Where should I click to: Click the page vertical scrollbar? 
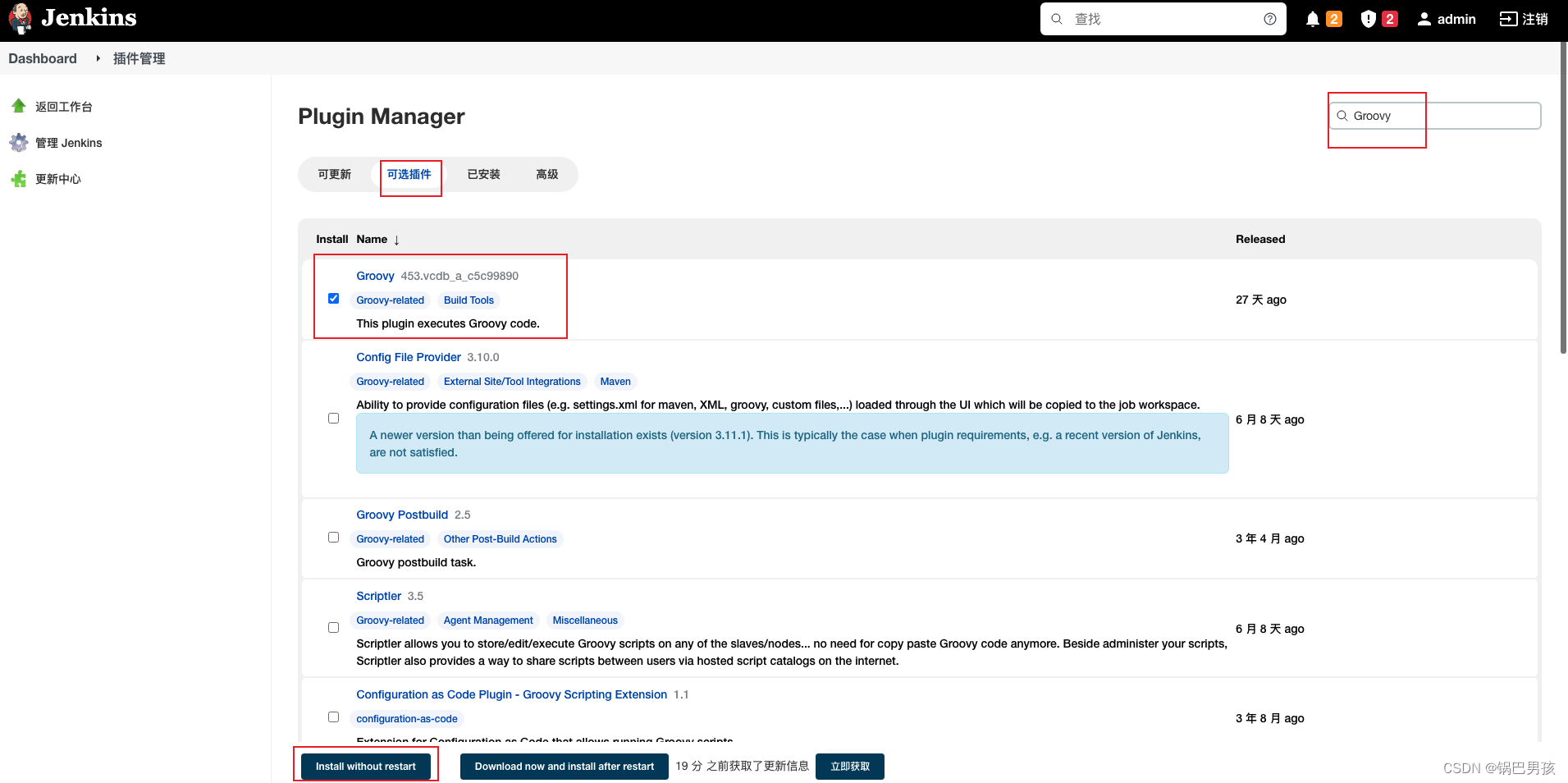click(x=1563, y=197)
